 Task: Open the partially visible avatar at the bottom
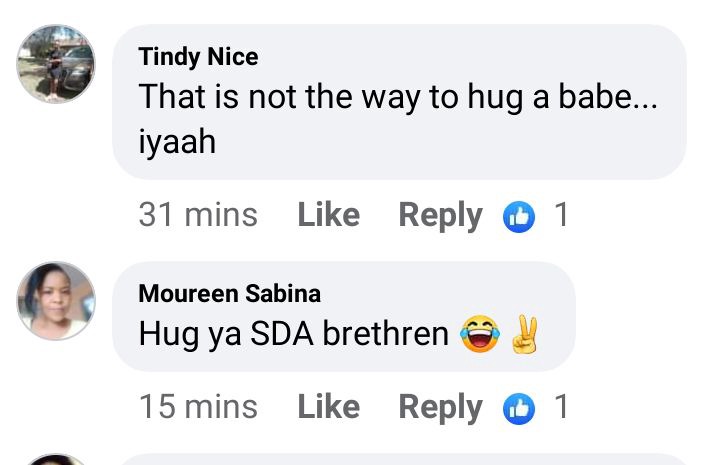(x=56, y=459)
